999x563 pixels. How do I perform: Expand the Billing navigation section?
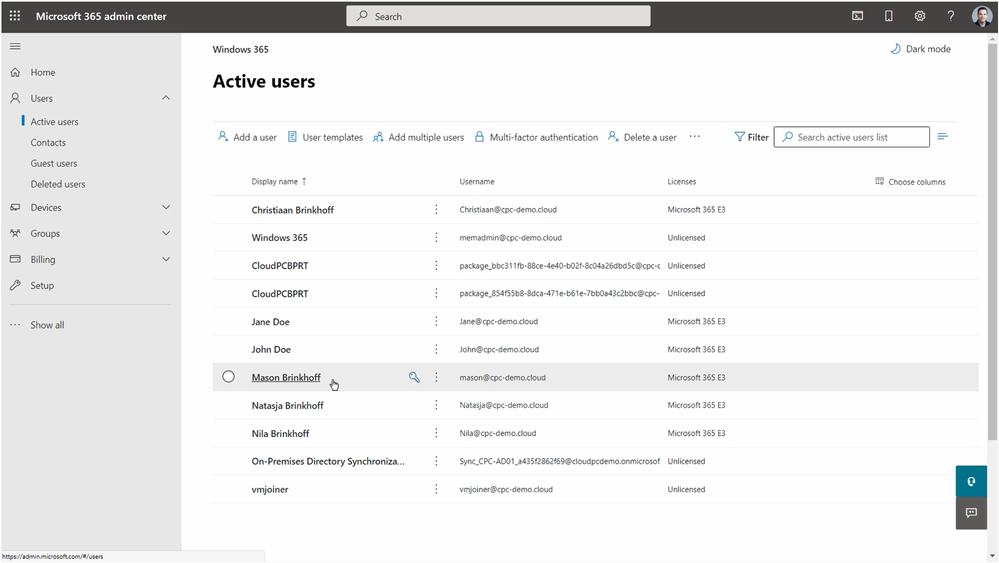click(166, 260)
